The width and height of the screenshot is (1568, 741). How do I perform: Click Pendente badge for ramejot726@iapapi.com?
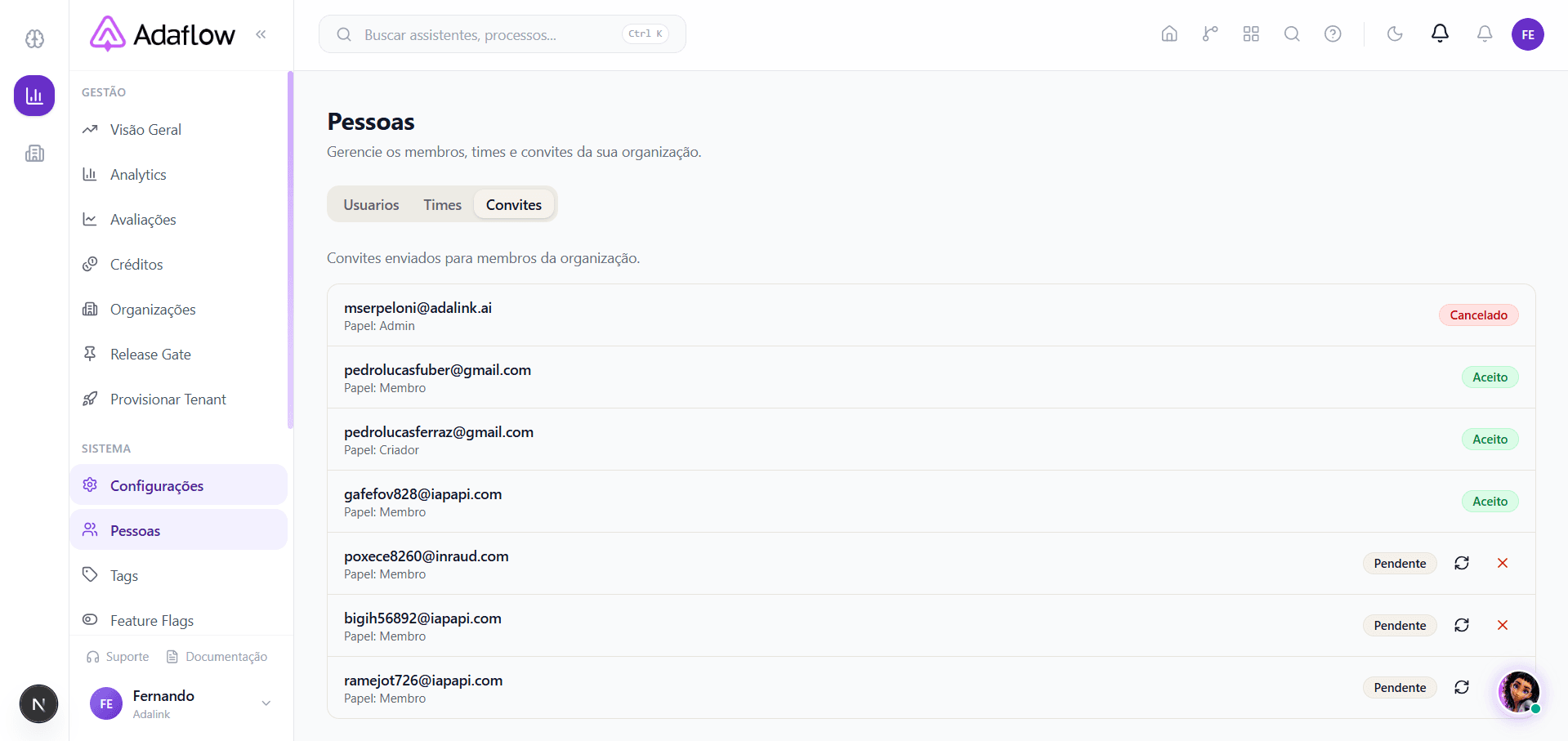[1400, 688]
